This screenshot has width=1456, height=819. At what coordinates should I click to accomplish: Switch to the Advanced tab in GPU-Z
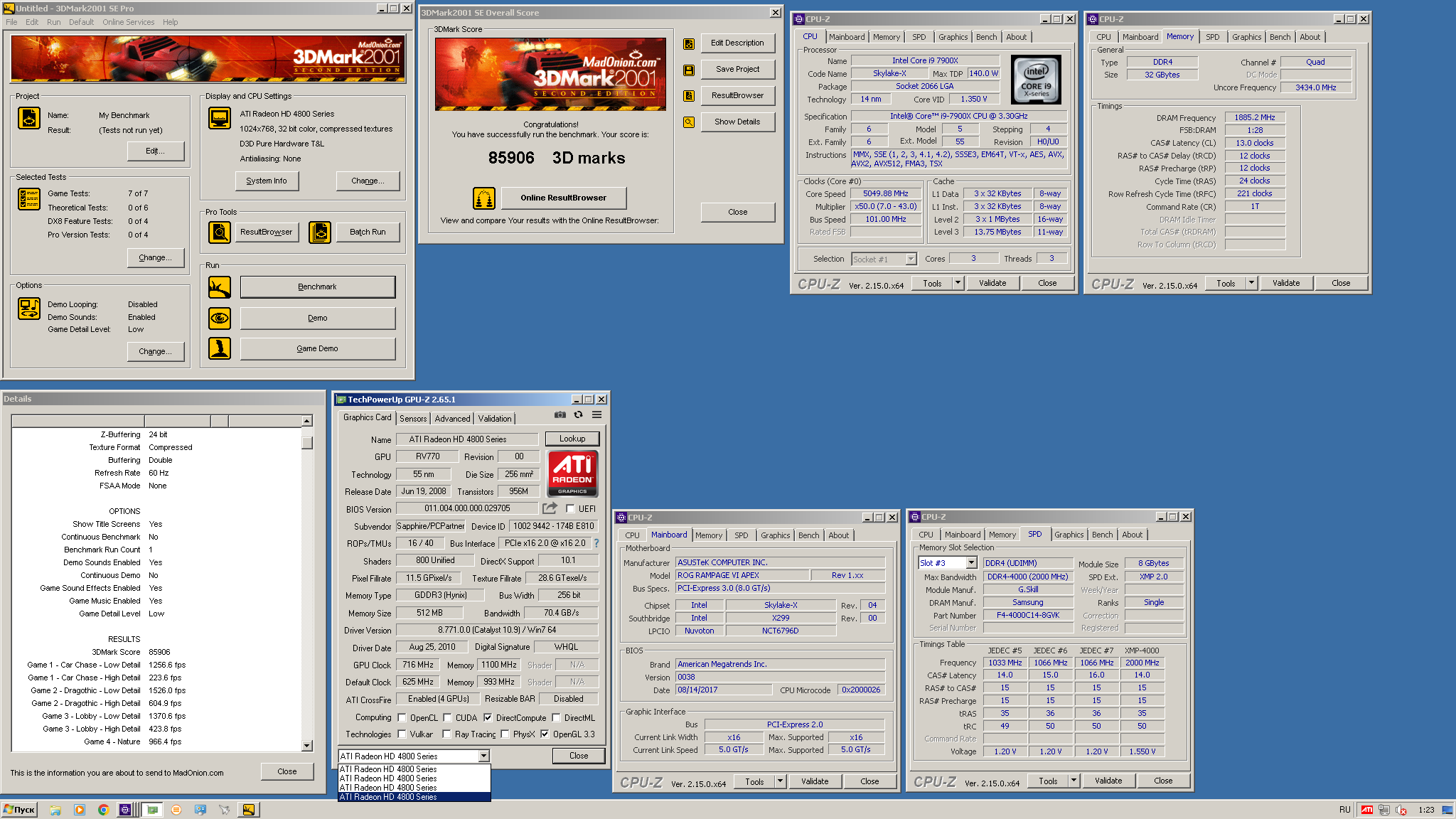(x=452, y=419)
